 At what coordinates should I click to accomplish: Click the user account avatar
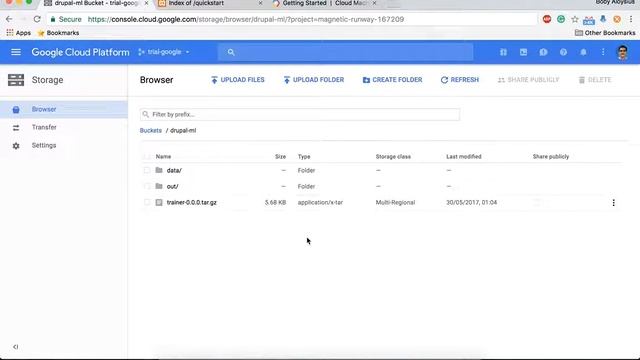[x=622, y=53]
